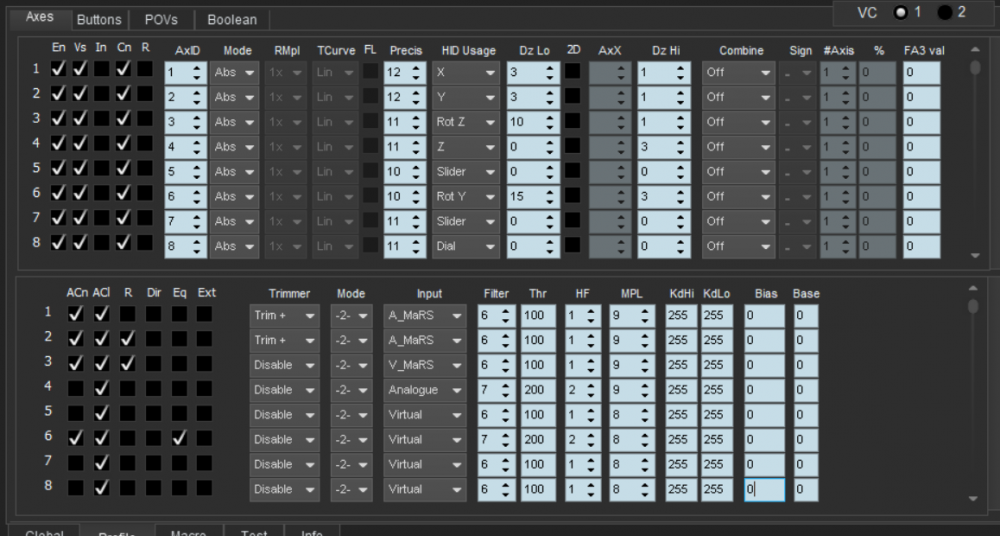Switch to the Buttons tab
Image resolution: width=1000 pixels, height=536 pixels.
click(x=99, y=19)
